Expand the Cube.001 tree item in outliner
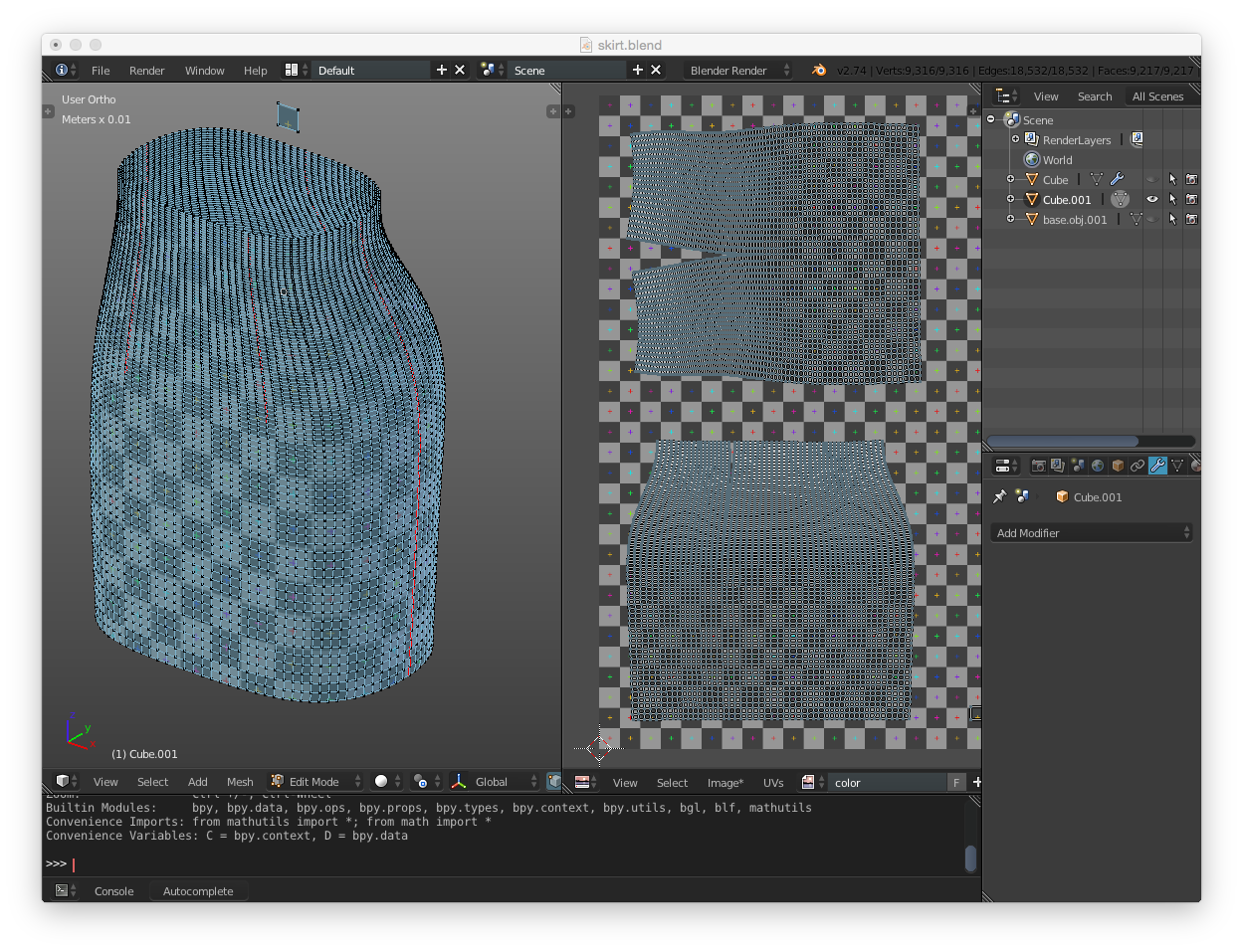 pyautogui.click(x=1011, y=200)
